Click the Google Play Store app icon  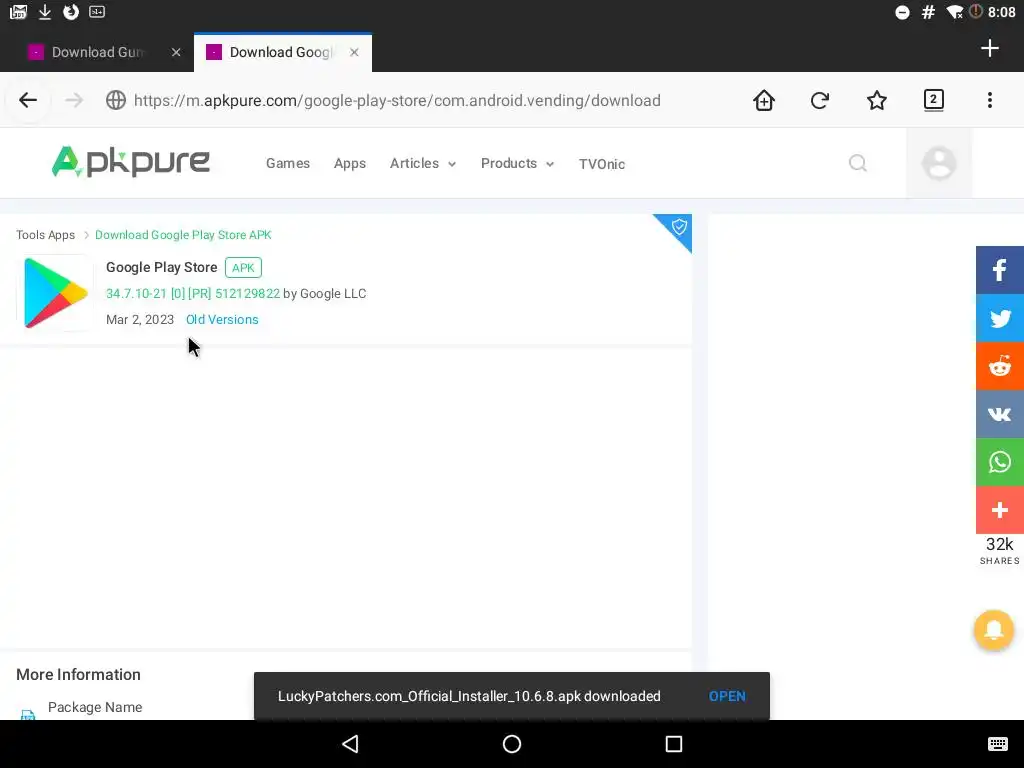[56, 293]
